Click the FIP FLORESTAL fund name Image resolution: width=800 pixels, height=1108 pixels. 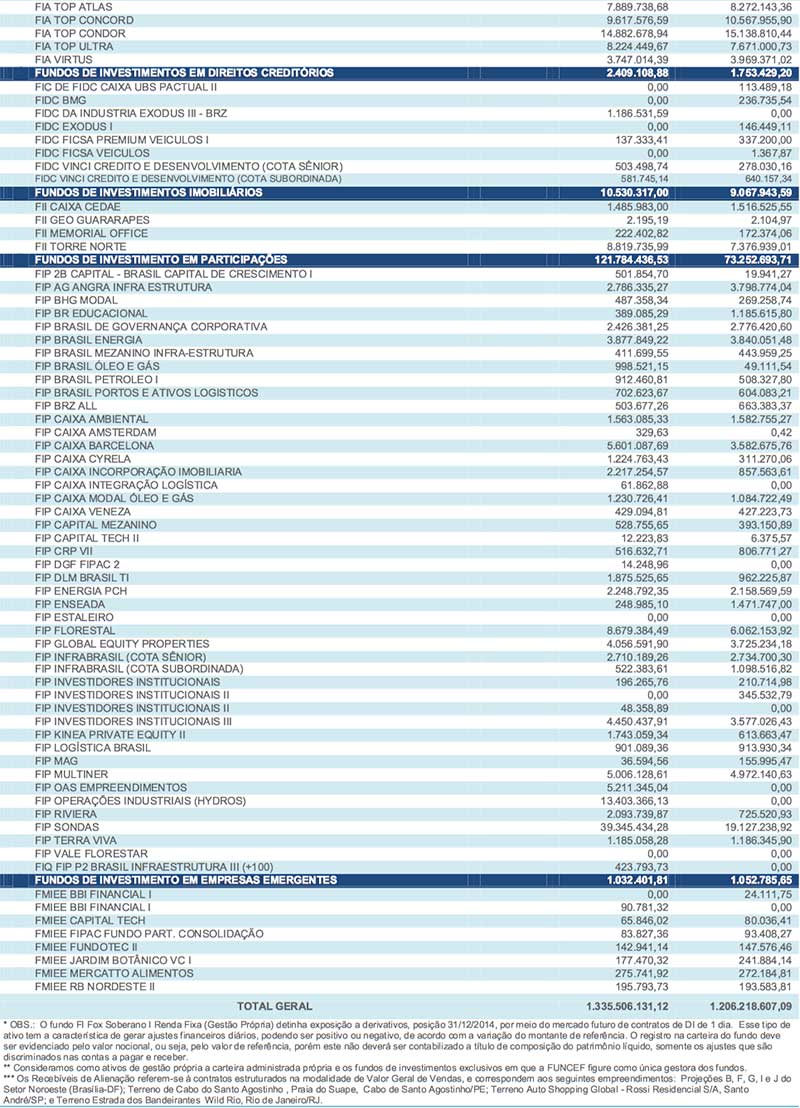pyautogui.click(x=76, y=630)
